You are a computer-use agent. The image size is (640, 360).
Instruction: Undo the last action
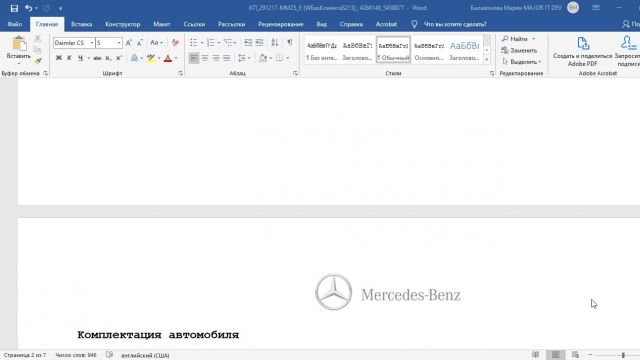(28, 8)
